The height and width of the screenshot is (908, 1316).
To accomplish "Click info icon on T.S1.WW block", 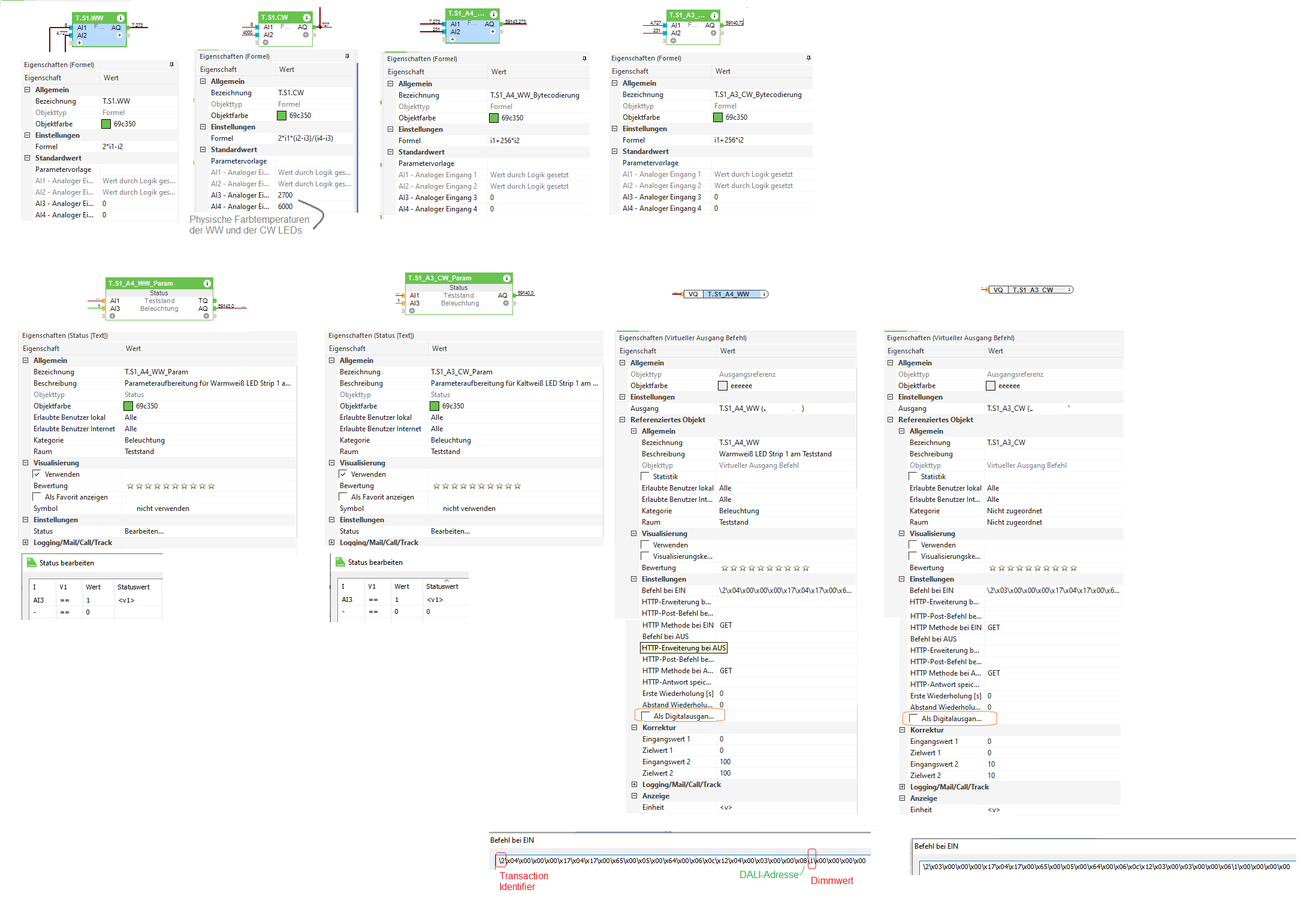I will (x=120, y=18).
